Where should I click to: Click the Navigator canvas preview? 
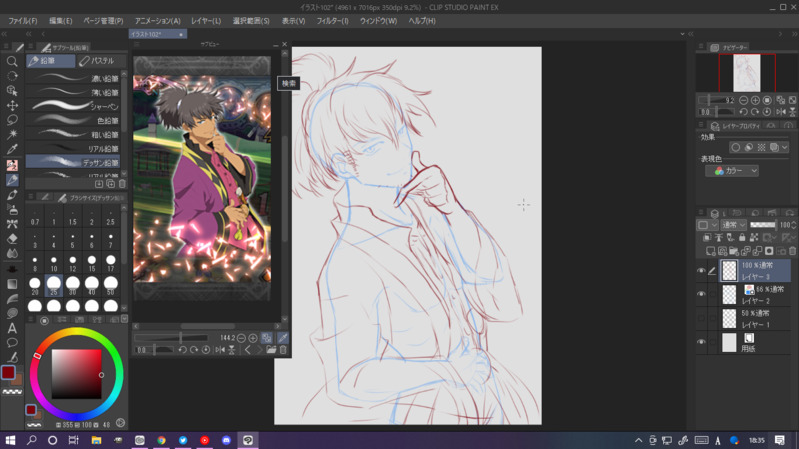click(747, 73)
